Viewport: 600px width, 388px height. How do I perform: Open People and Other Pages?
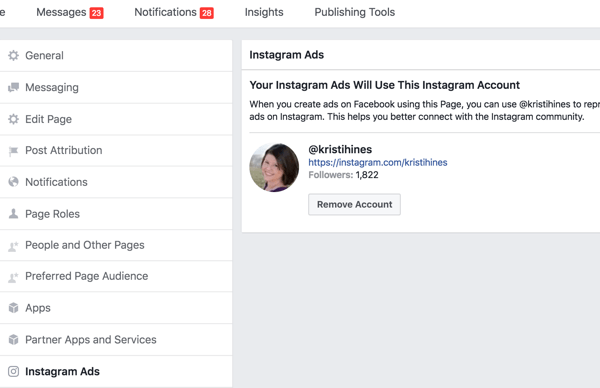coord(116,245)
